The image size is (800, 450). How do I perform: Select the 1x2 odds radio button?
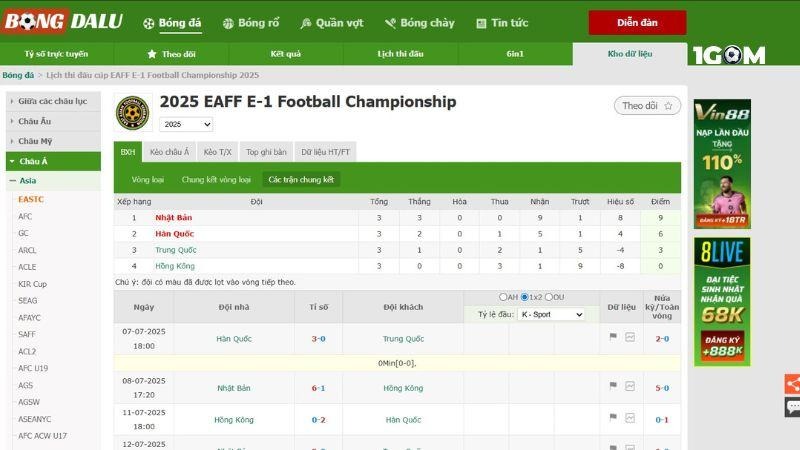coord(524,297)
